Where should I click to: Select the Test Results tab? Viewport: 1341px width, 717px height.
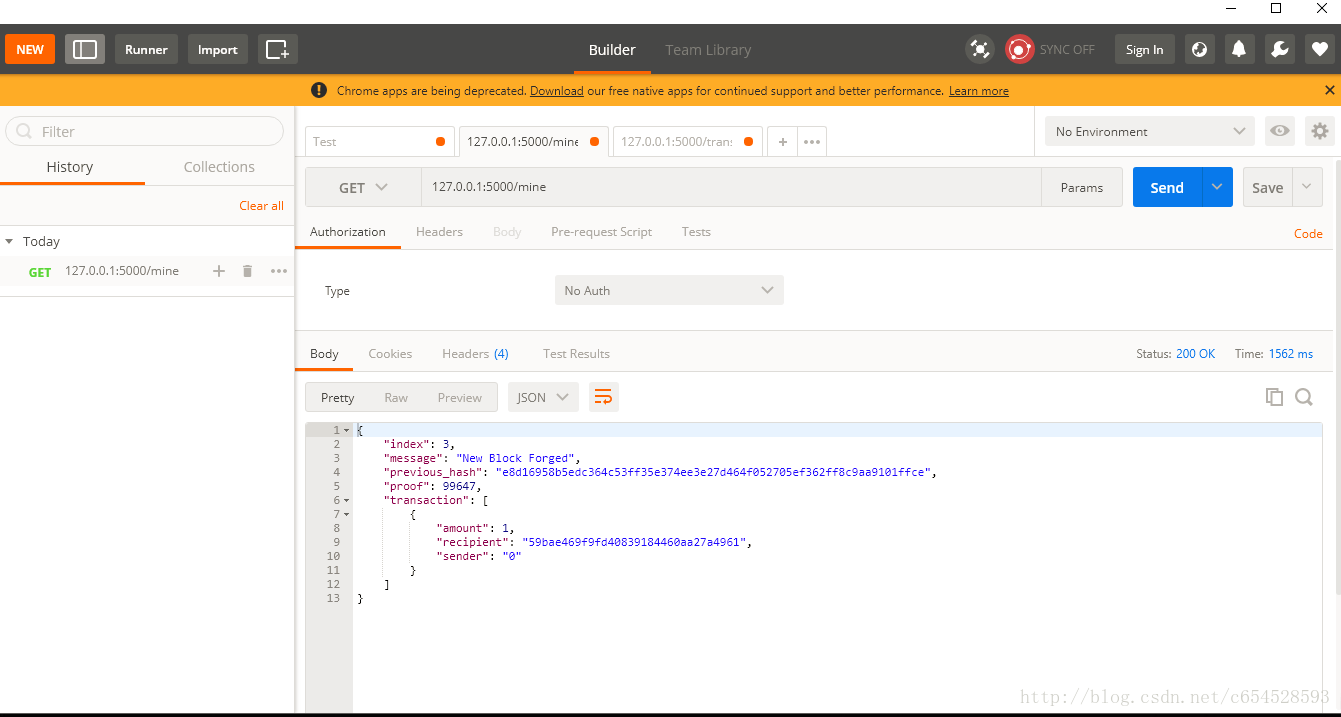(x=576, y=354)
